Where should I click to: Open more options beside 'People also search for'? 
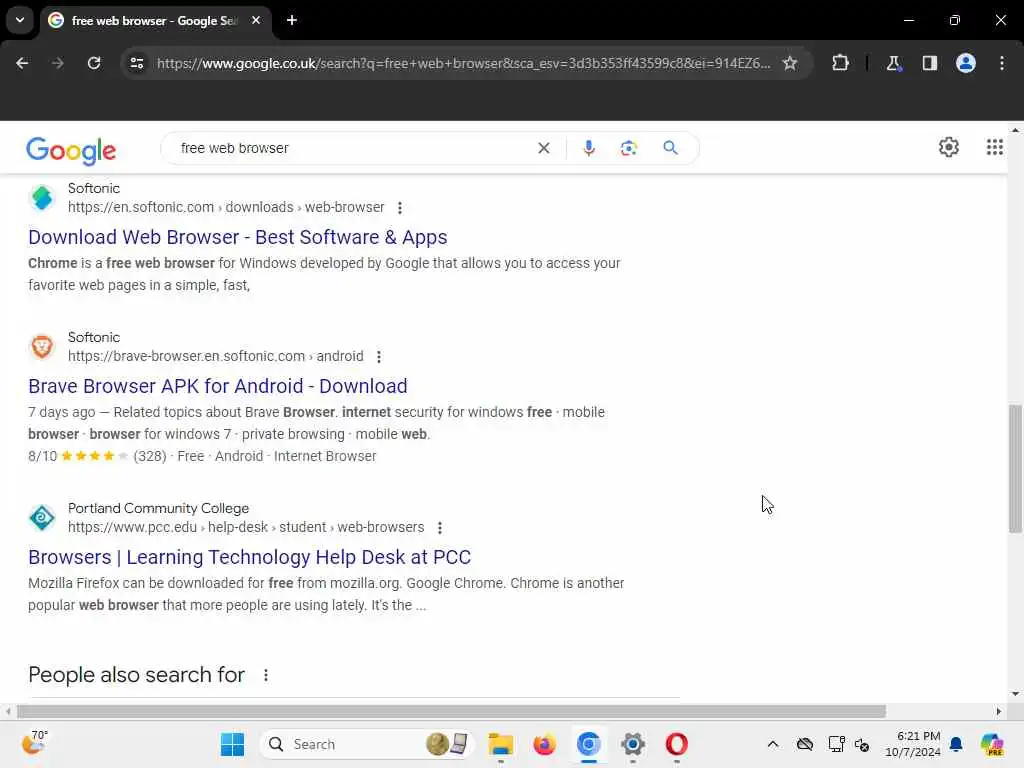click(266, 675)
